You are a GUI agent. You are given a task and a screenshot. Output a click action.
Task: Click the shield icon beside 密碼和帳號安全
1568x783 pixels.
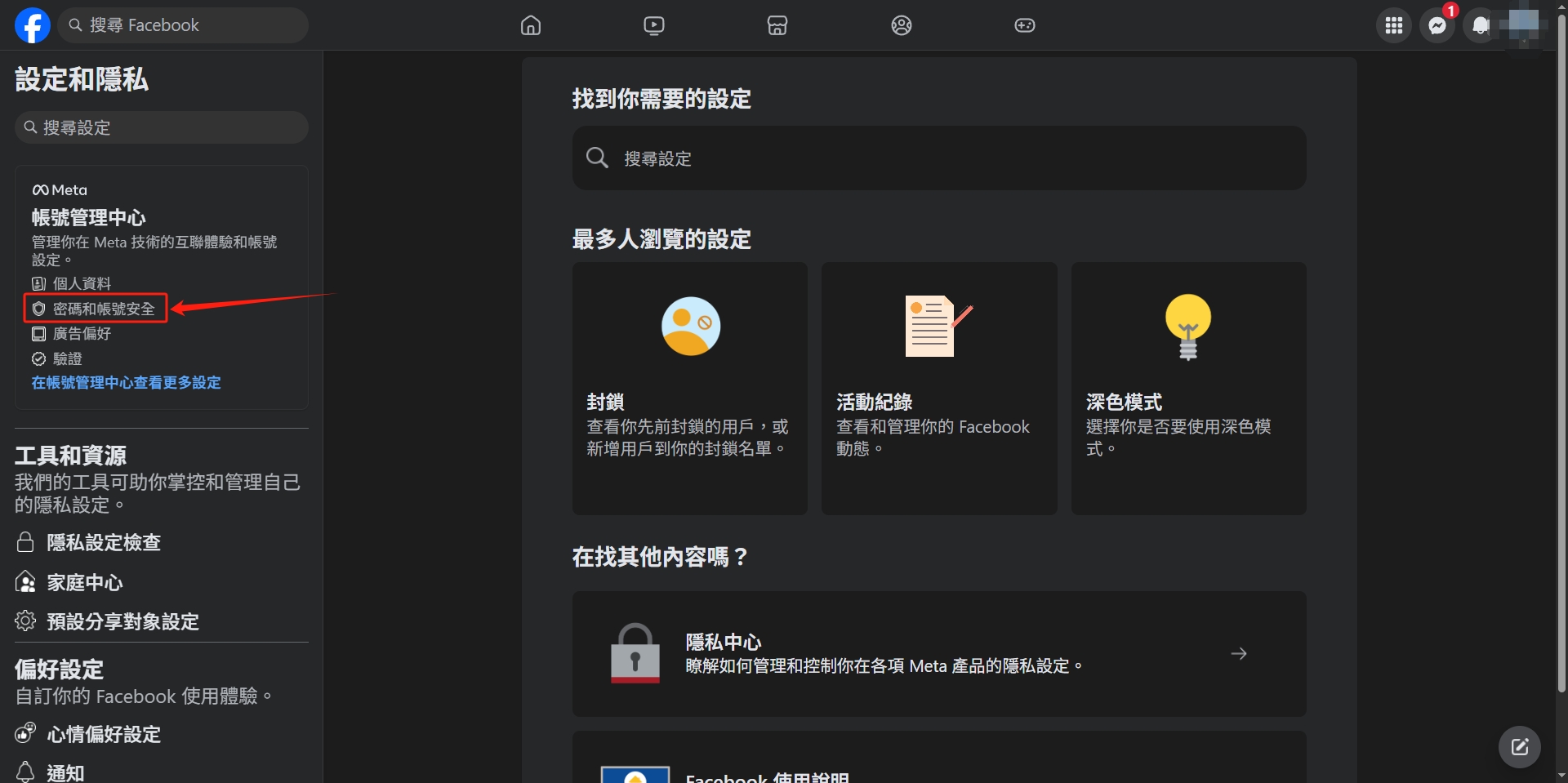38,309
